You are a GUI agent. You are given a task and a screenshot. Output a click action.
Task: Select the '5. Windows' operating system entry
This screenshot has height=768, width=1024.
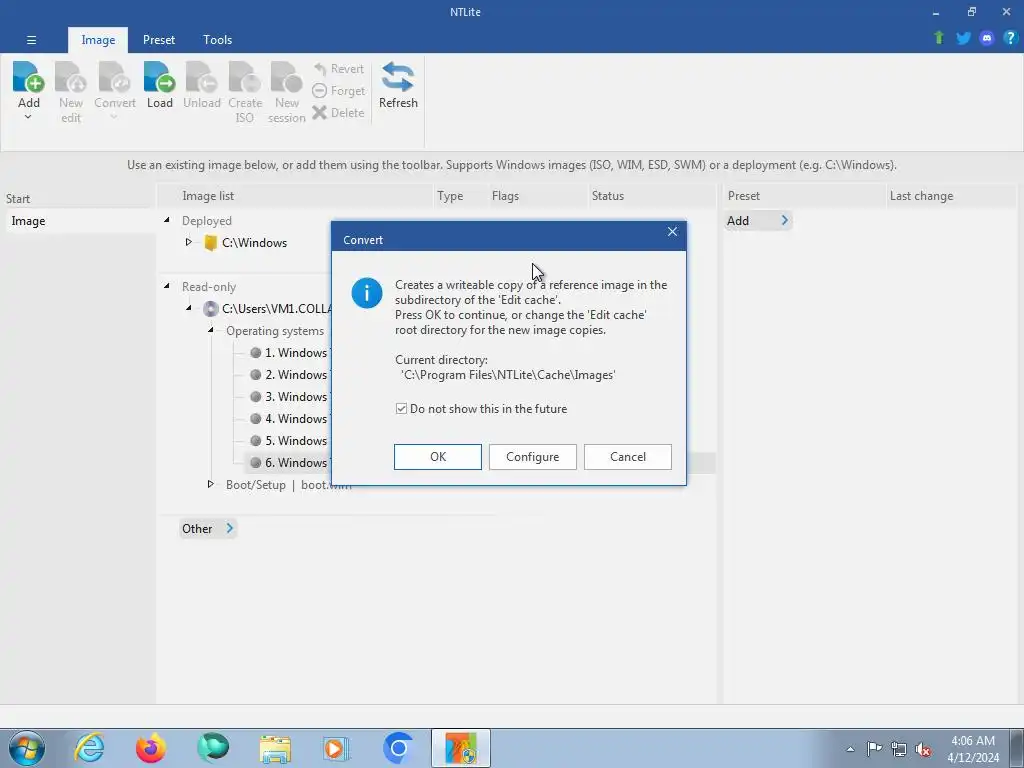click(289, 441)
